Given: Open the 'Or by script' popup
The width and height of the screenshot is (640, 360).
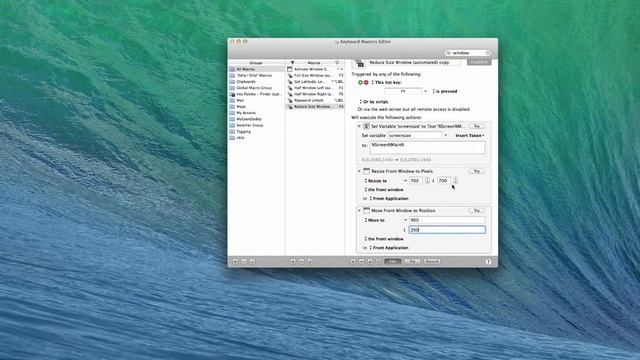Looking at the screenshot, I should (374, 102).
